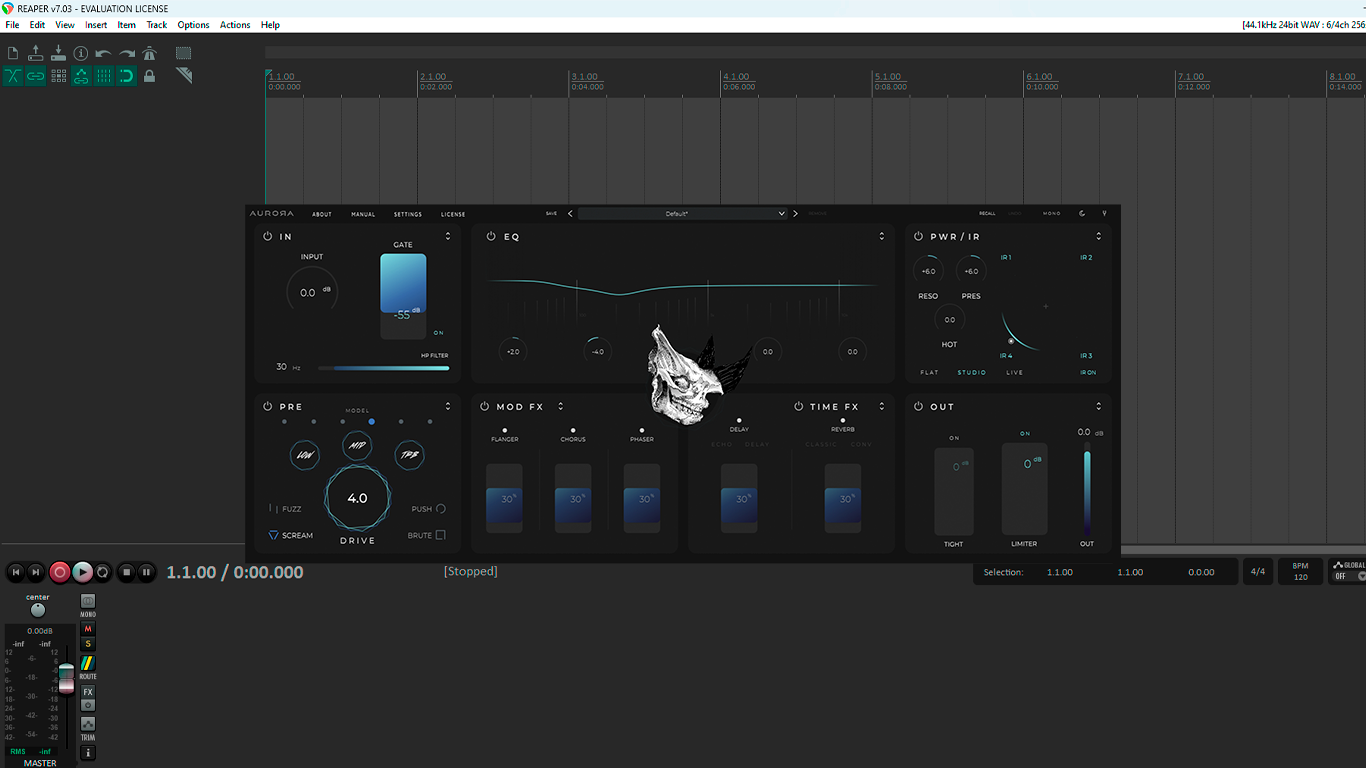The image size is (1366, 768).
Task: Solo the master track with S button
Action: pos(88,644)
